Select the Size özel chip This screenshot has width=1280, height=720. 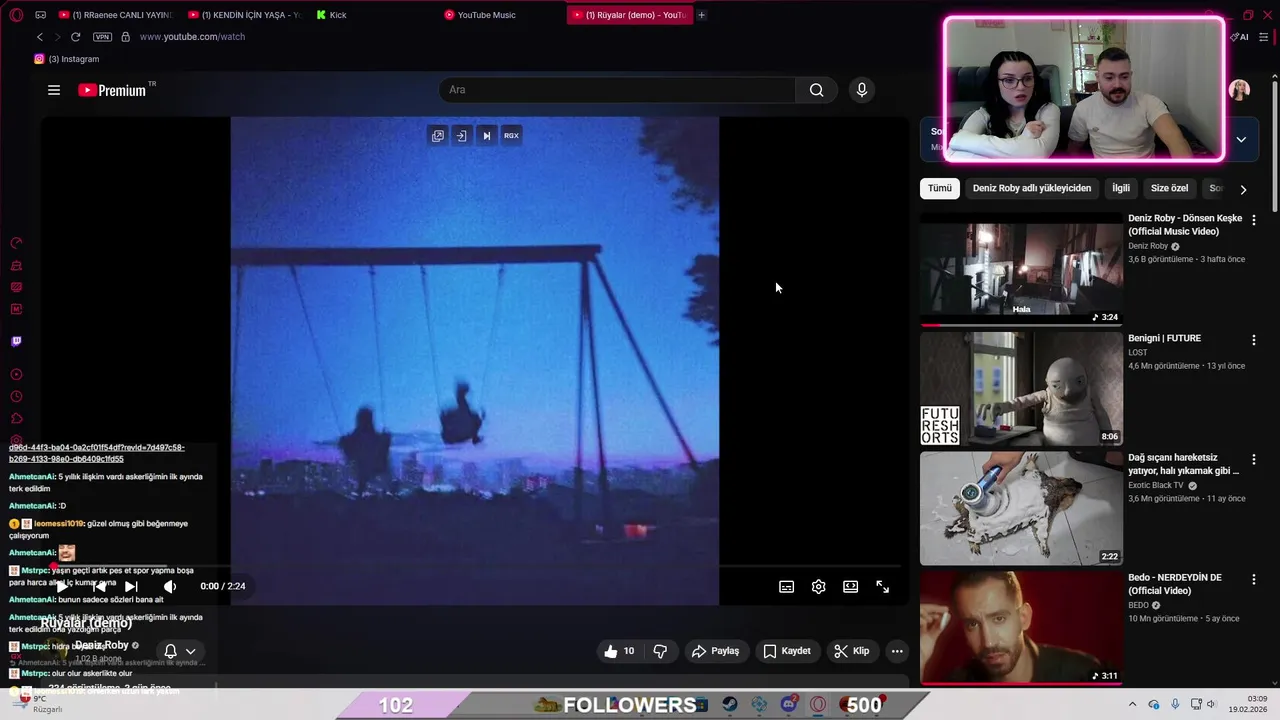pos(1169,188)
